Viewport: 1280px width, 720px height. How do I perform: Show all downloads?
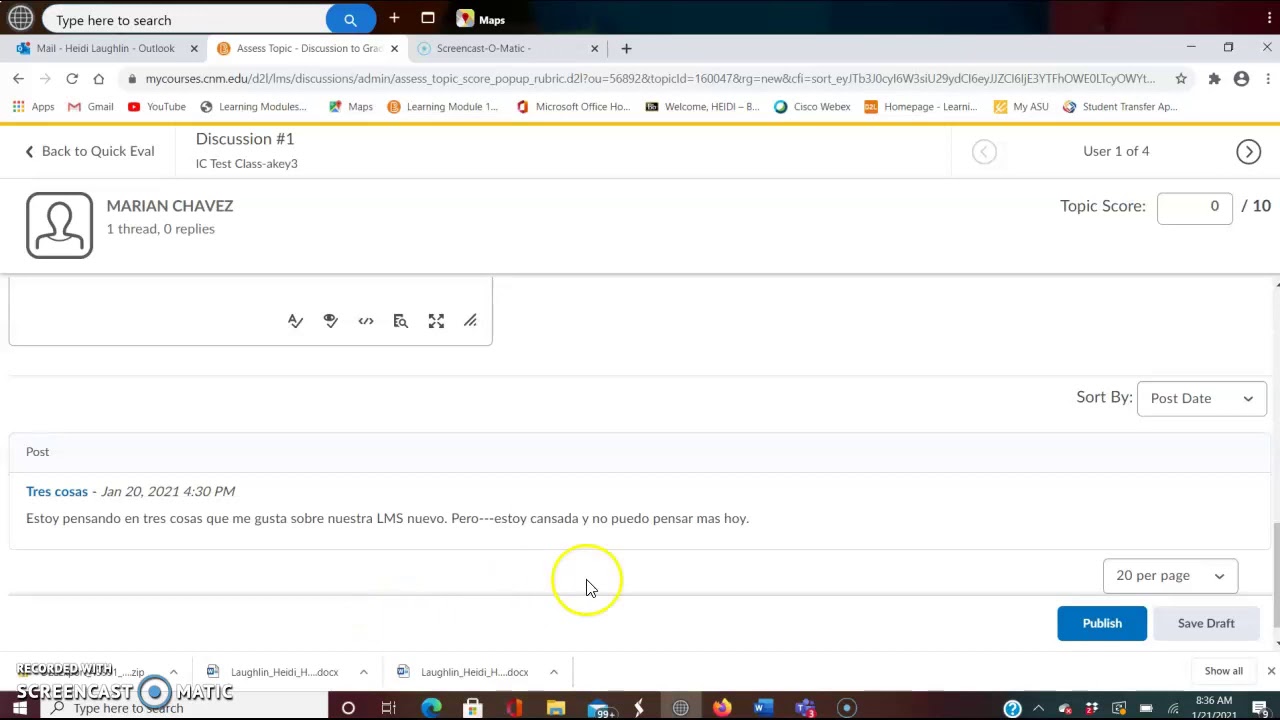pos(1223,672)
